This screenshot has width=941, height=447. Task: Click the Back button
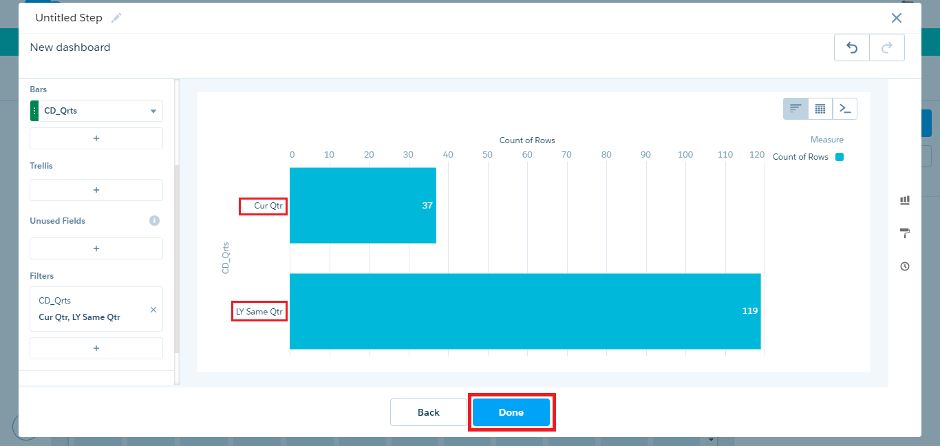click(x=428, y=412)
